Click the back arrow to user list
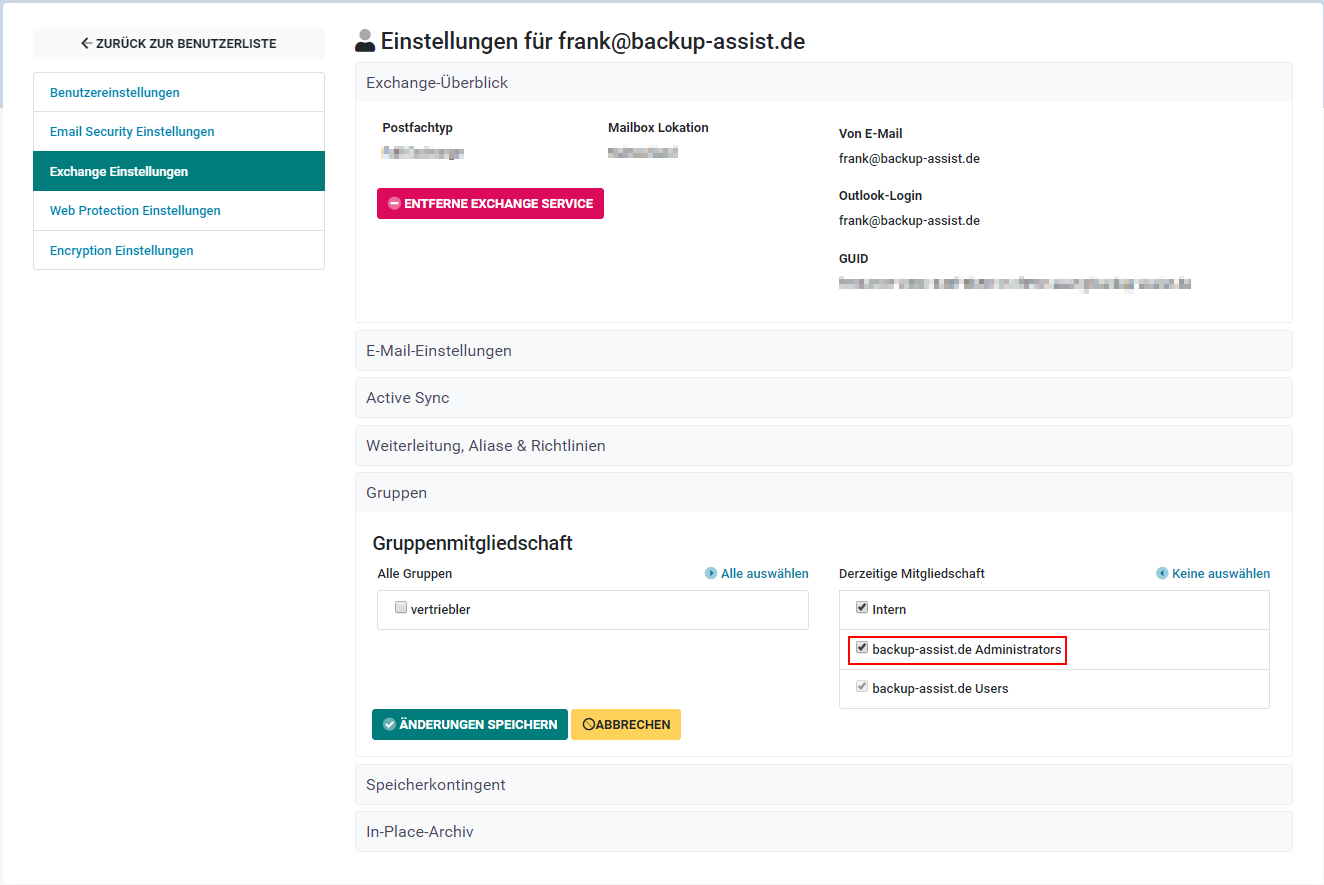The image size is (1324, 885). tap(87, 44)
